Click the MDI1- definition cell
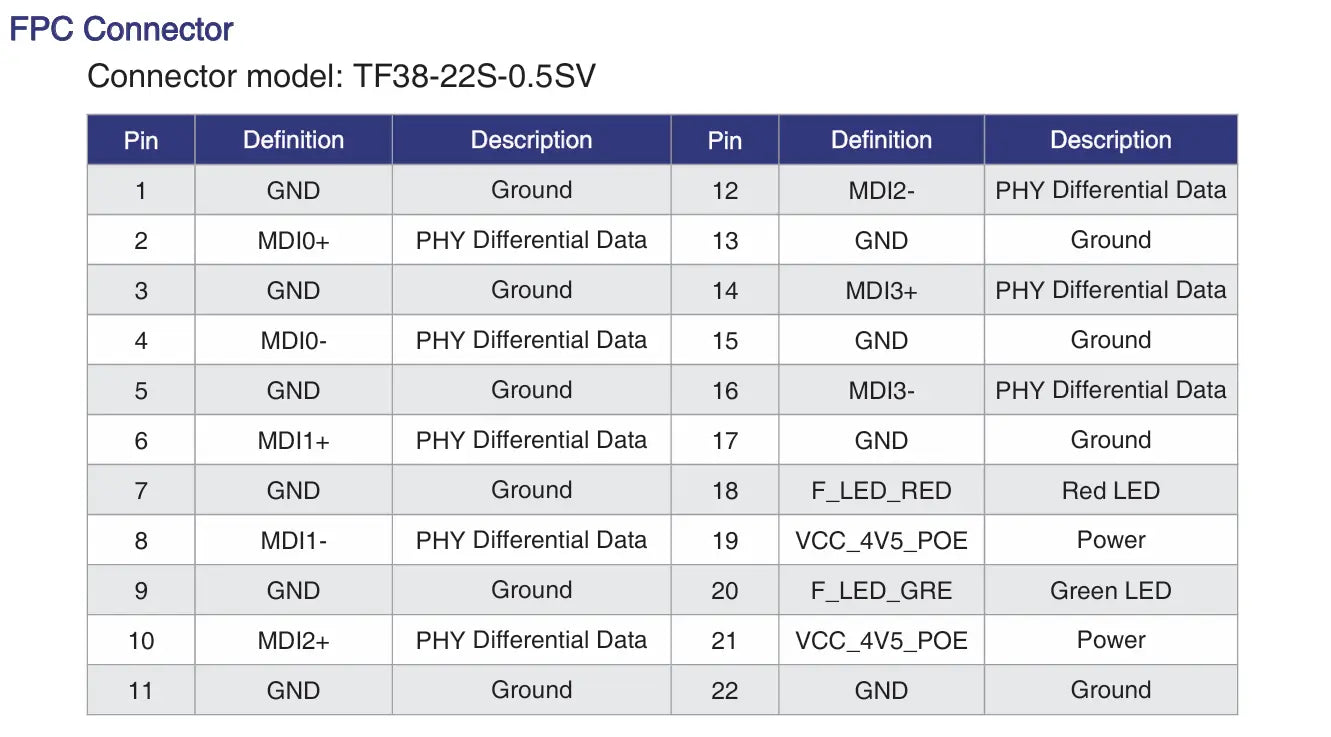The height and width of the screenshot is (737, 1331). tap(293, 541)
